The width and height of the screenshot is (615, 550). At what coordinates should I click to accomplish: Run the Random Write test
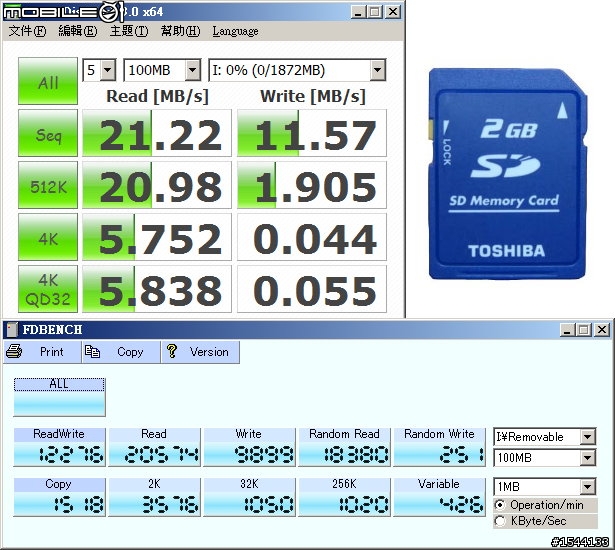coord(439,447)
